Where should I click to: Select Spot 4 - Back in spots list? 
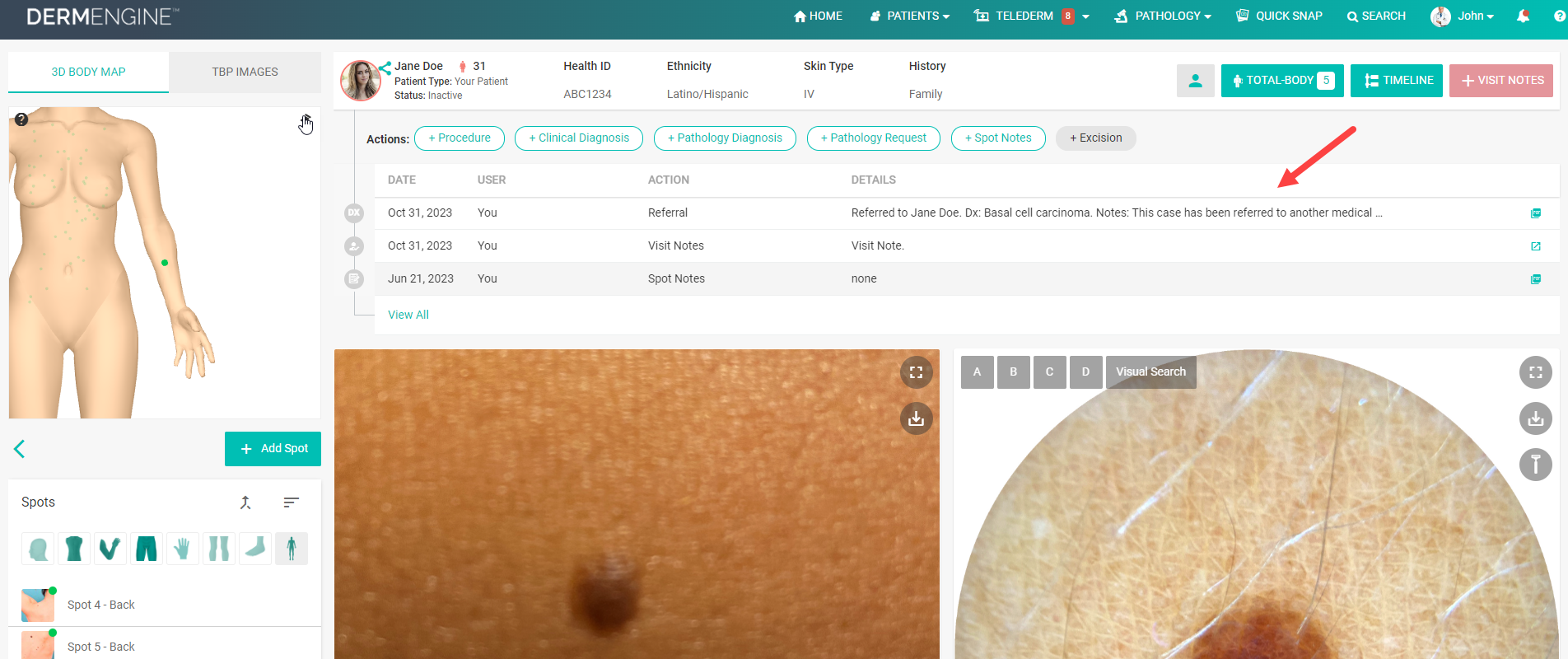(165, 605)
